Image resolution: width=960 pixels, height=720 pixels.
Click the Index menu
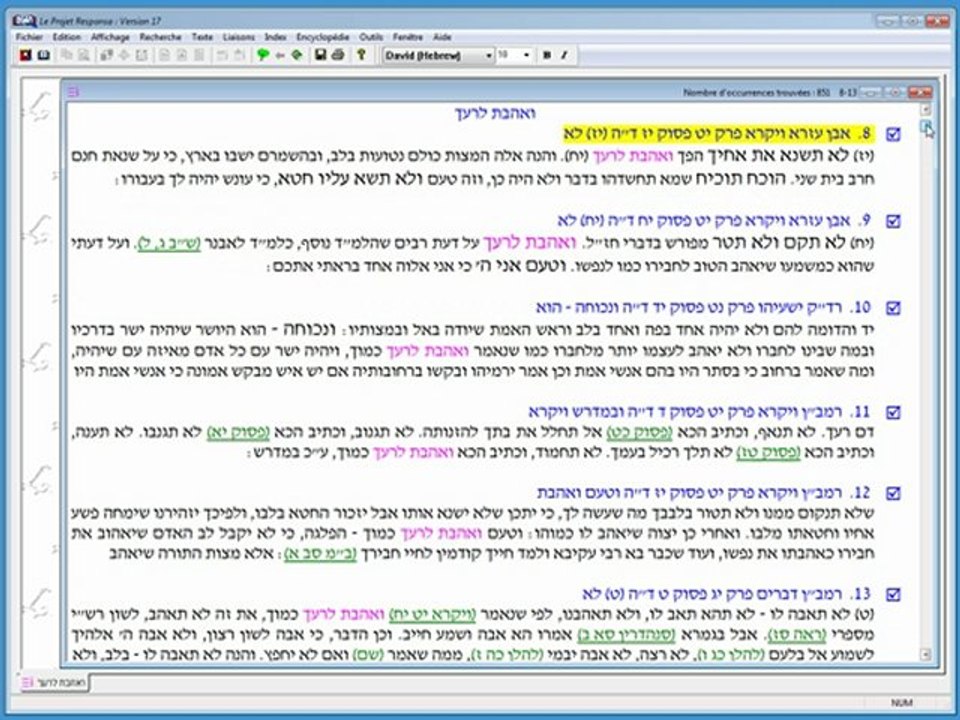(276, 37)
